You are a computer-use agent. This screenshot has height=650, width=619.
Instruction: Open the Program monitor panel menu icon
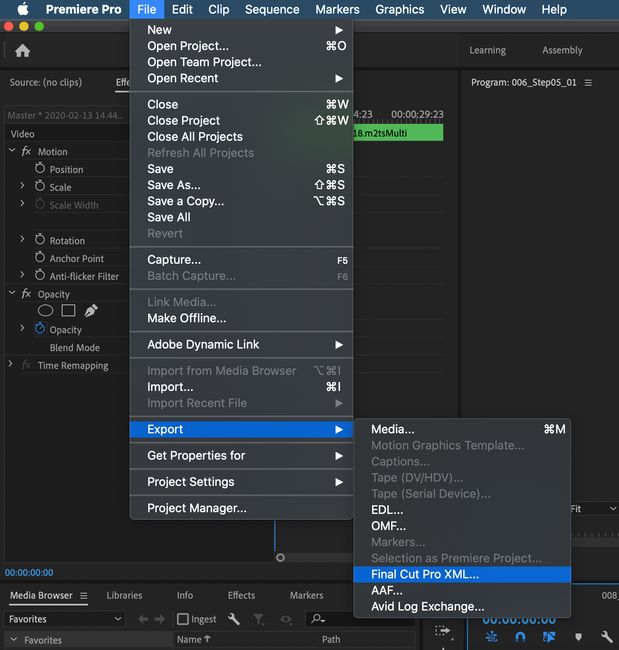pyautogui.click(x=588, y=83)
